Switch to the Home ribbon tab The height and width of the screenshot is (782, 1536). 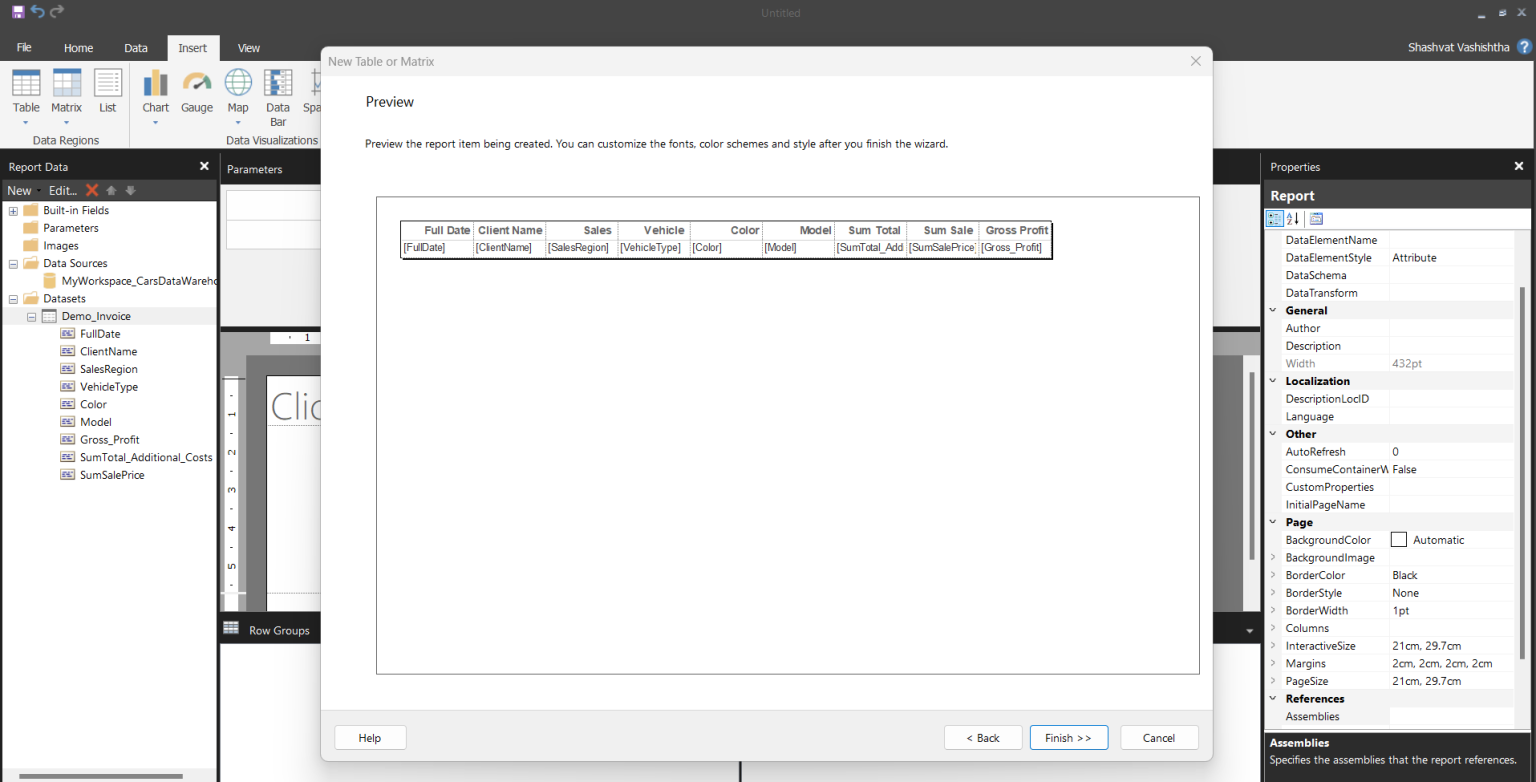click(78, 47)
